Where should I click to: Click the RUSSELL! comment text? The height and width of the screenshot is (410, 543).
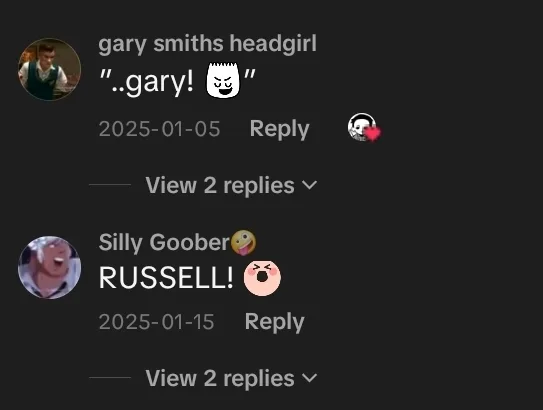point(166,278)
